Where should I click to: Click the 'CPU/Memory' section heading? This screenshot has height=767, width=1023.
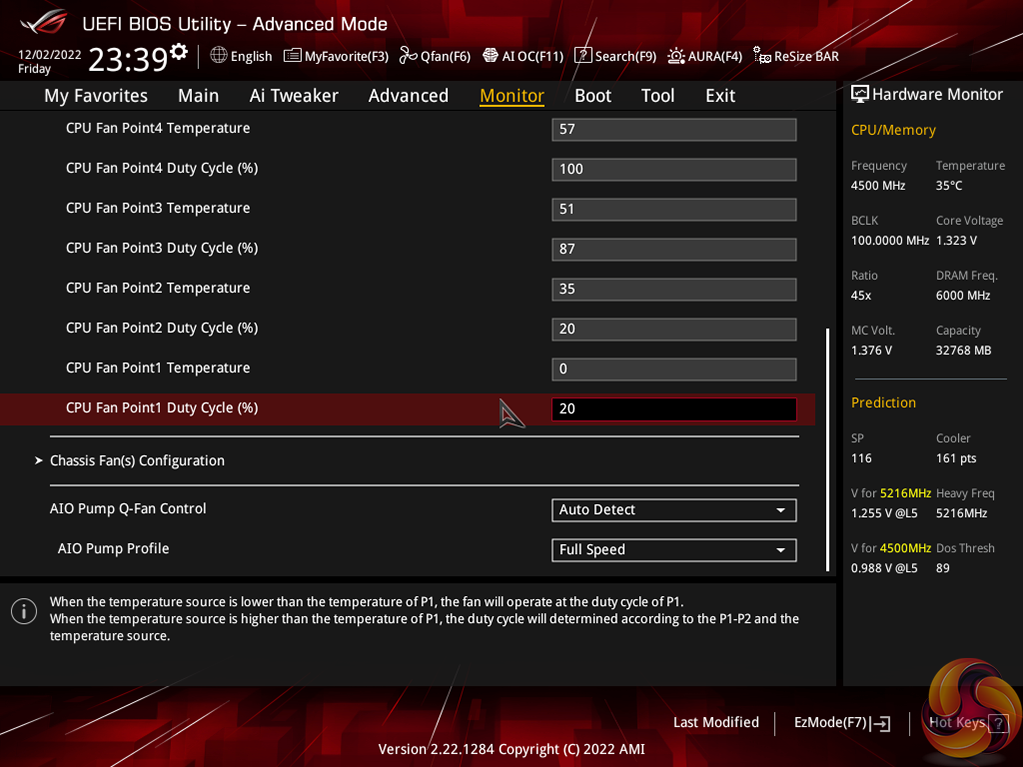point(893,130)
